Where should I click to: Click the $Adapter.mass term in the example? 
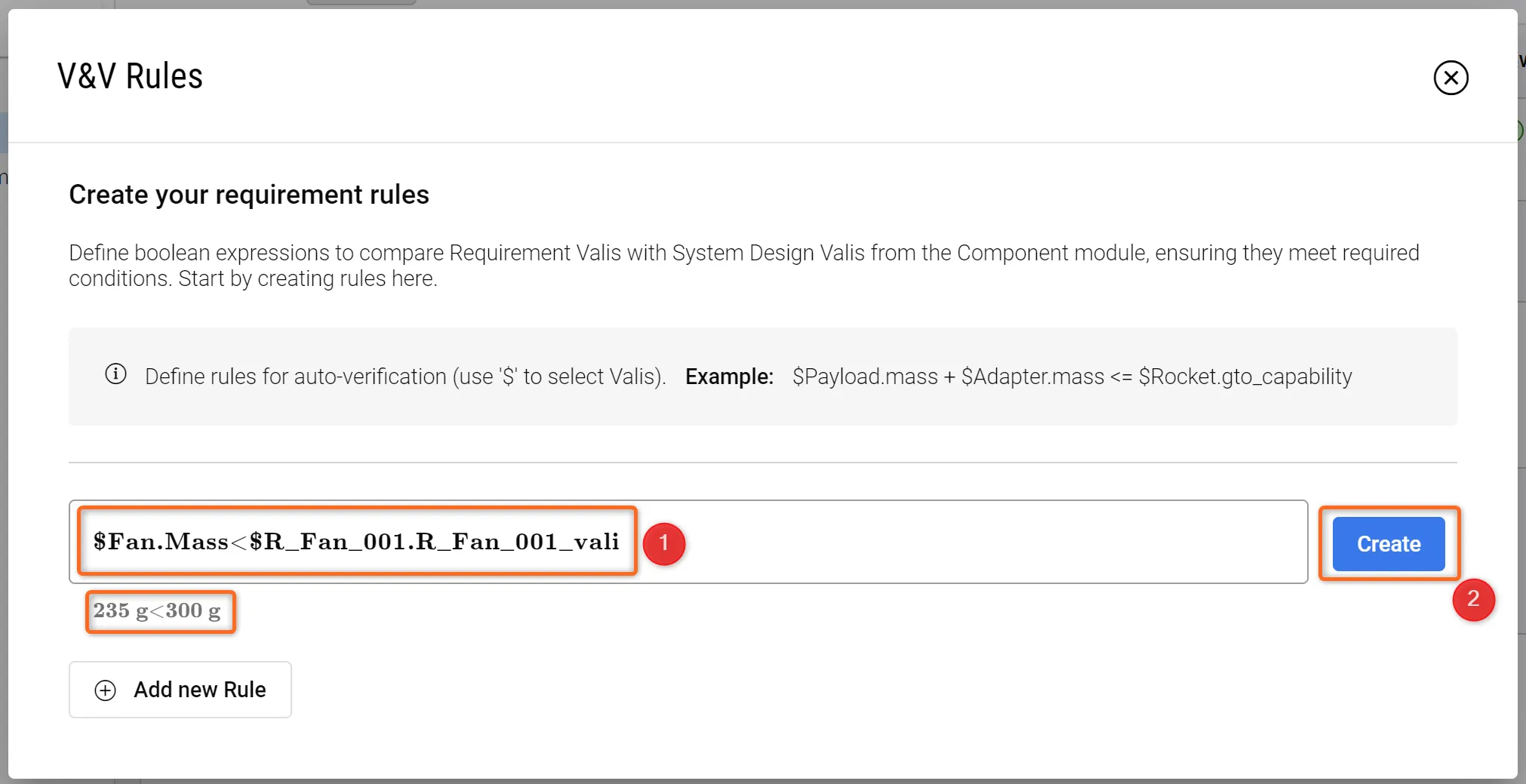point(1032,377)
